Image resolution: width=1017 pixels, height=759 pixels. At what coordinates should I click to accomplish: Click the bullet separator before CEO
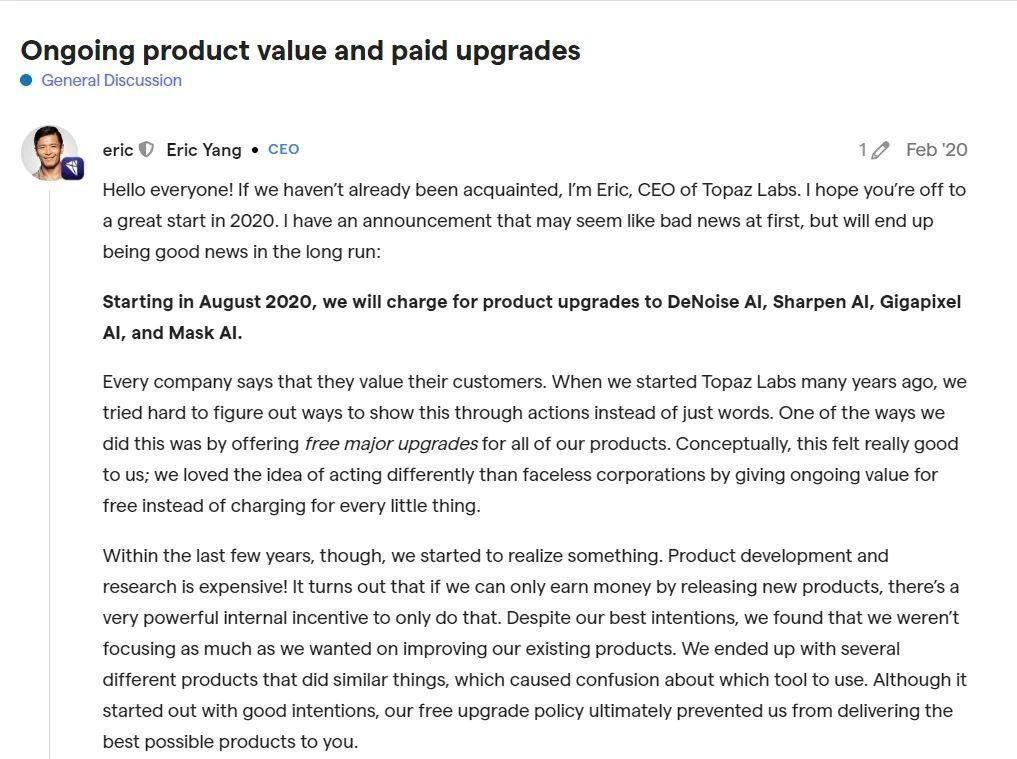[x=255, y=150]
